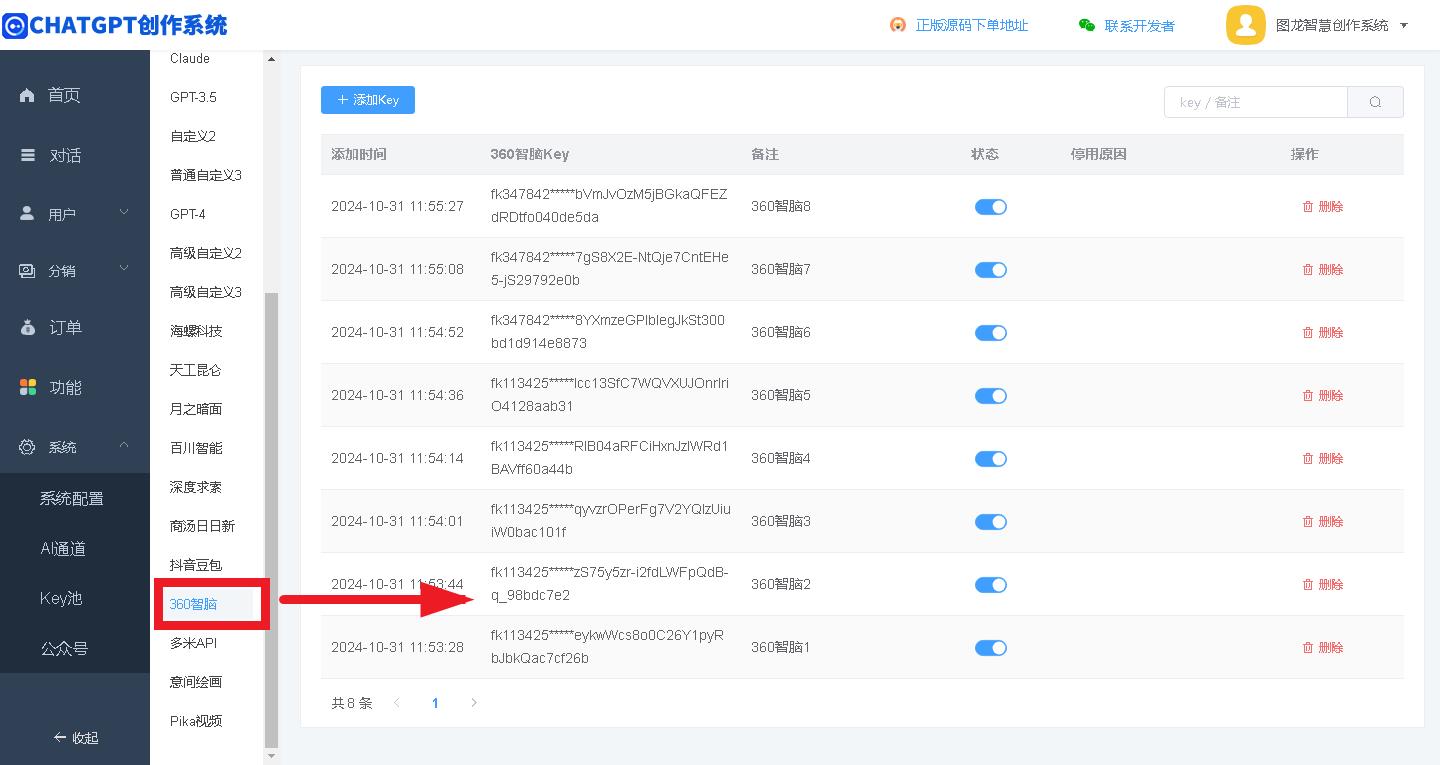Click trash icon for 360智脑3 row
The height and width of the screenshot is (765, 1440).
tap(1308, 522)
